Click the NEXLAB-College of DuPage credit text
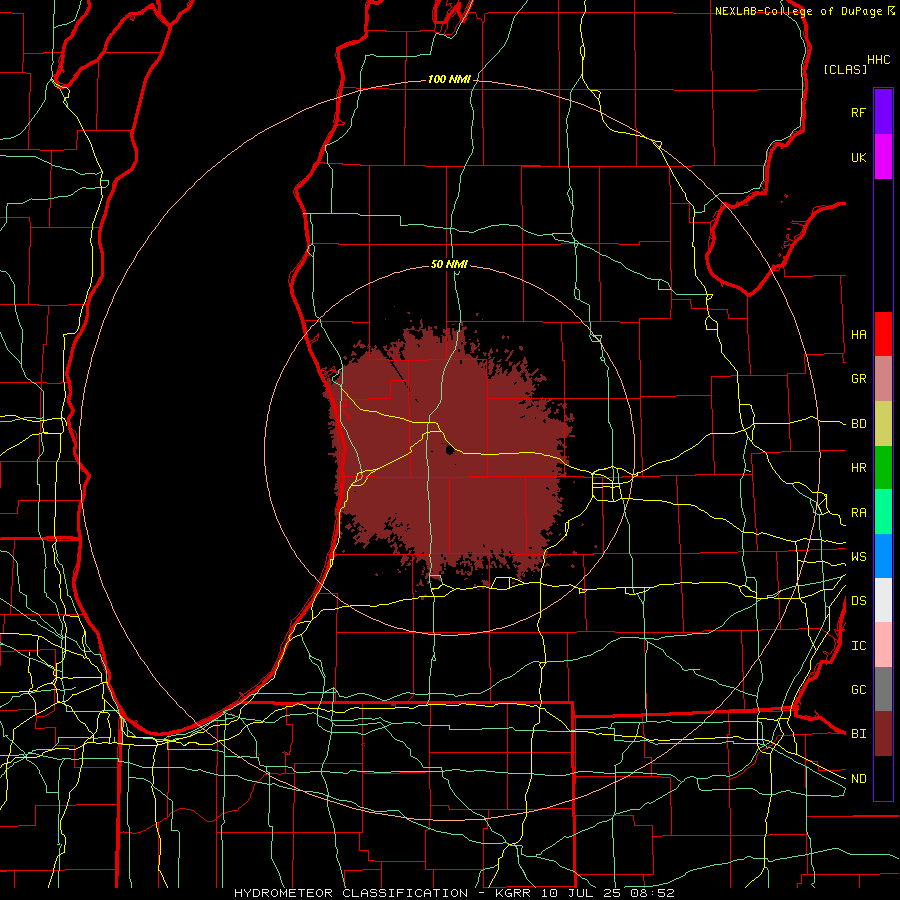Image resolution: width=900 pixels, height=900 pixels. coord(798,11)
